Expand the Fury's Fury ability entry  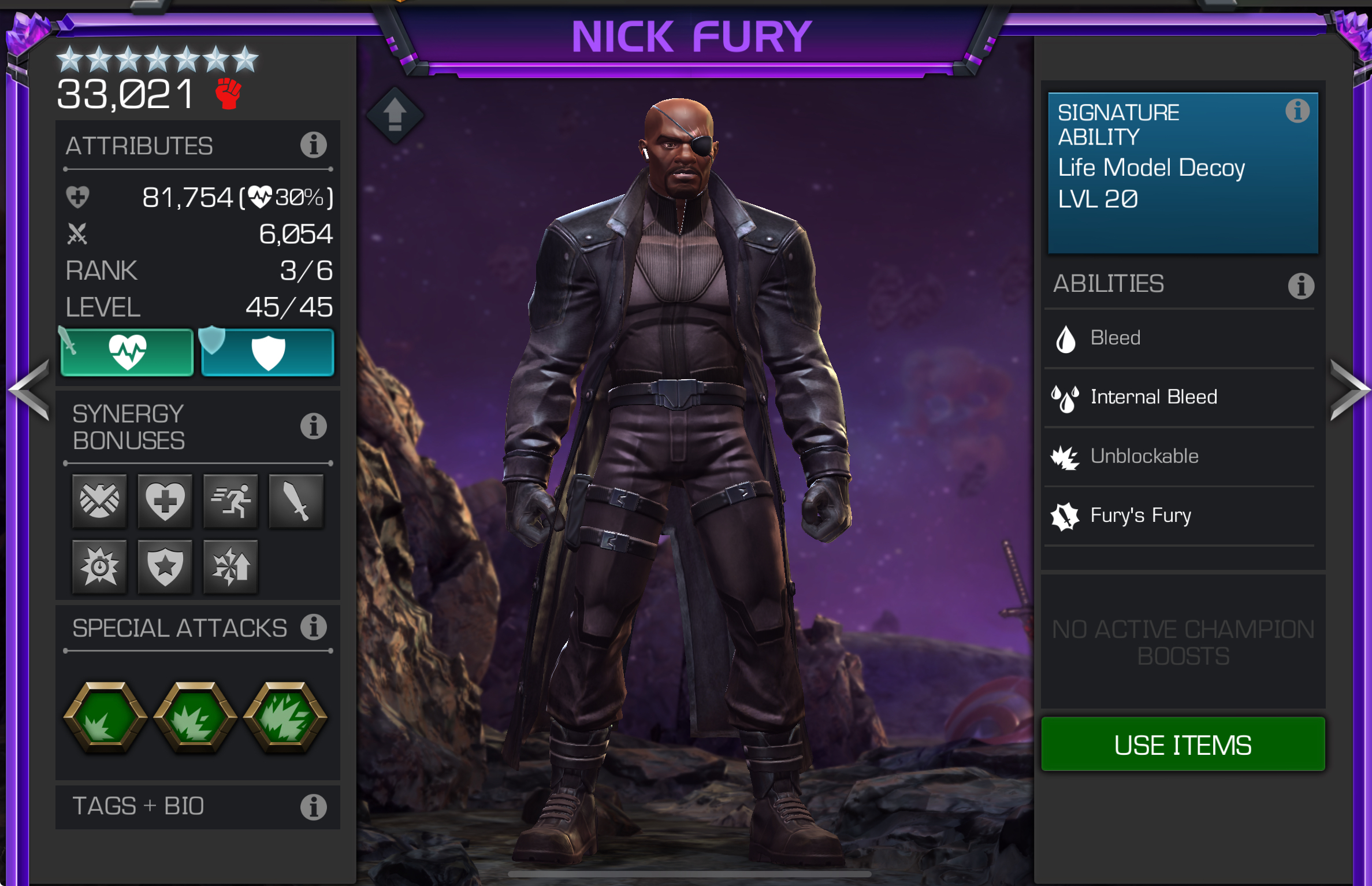(x=1180, y=516)
